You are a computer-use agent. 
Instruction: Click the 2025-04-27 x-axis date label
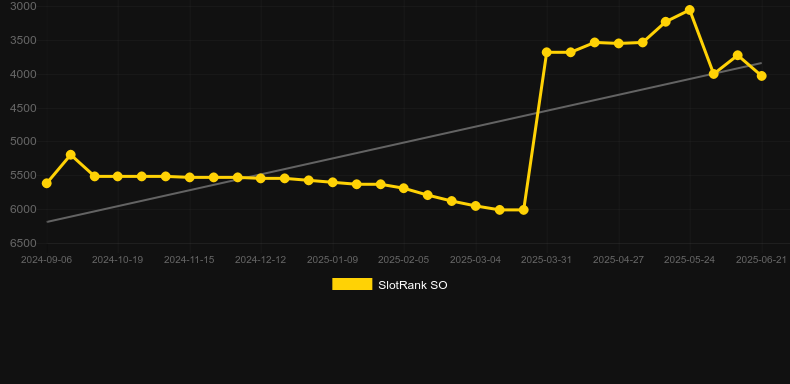[618, 260]
